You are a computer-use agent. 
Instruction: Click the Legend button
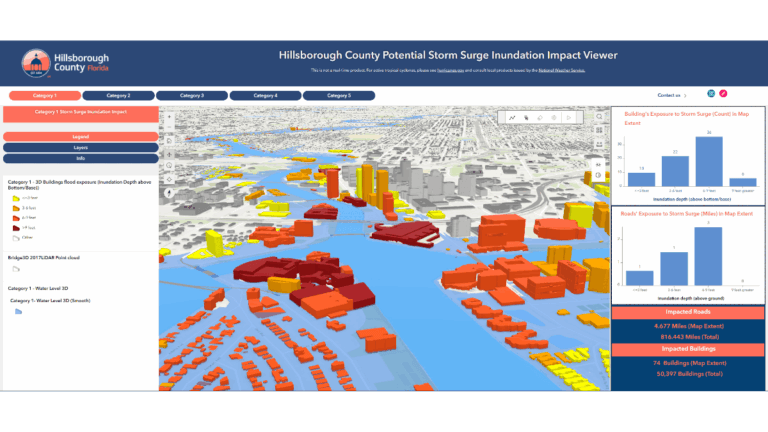[80, 136]
